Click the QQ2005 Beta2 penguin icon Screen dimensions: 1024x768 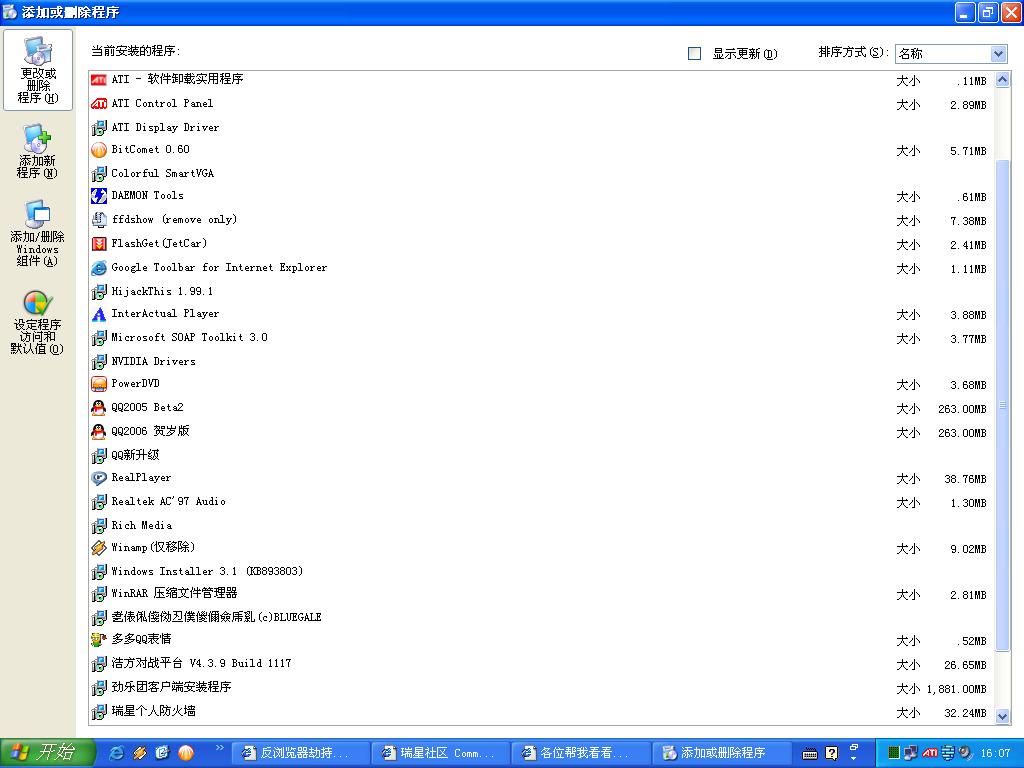99,408
